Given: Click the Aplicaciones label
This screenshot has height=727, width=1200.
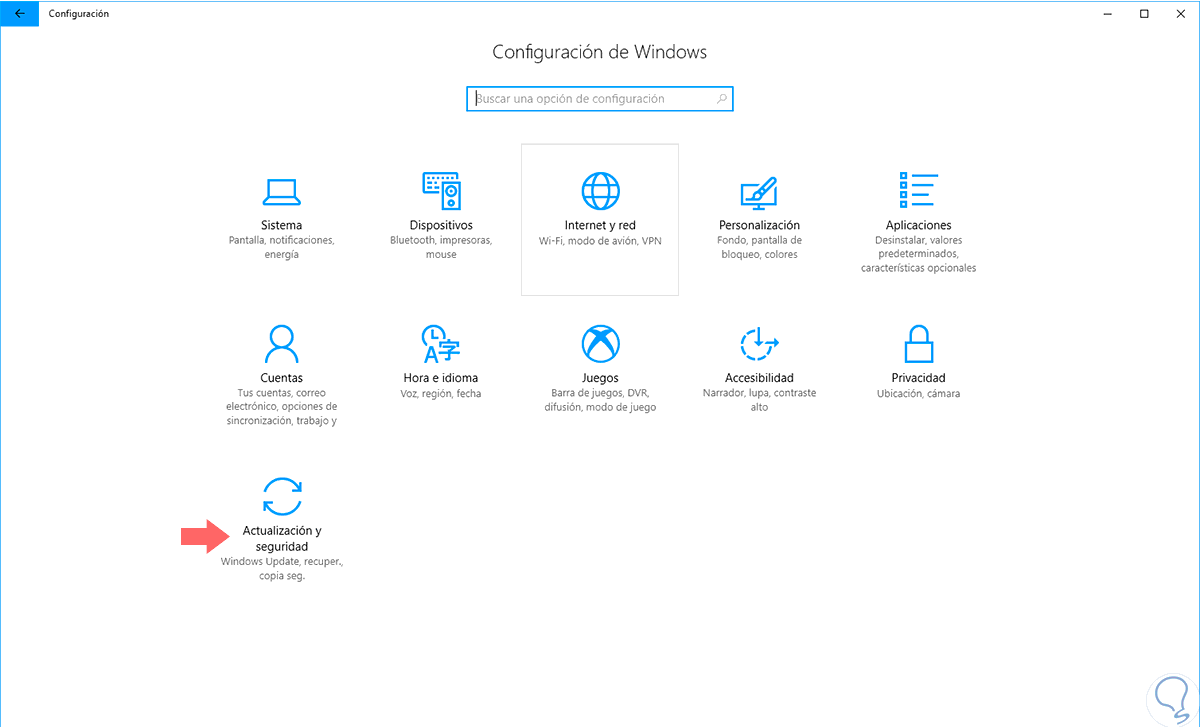Looking at the screenshot, I should [918, 225].
